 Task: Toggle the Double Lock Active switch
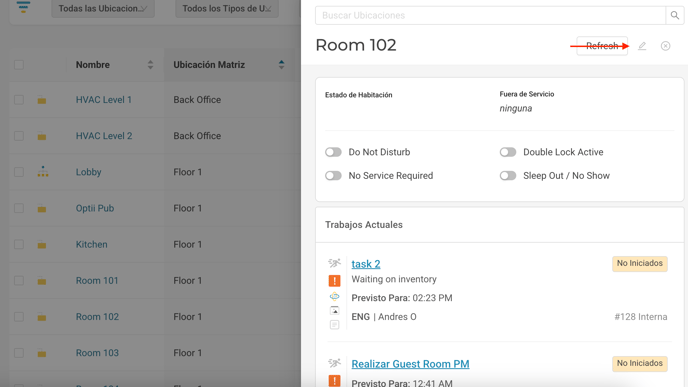508,152
